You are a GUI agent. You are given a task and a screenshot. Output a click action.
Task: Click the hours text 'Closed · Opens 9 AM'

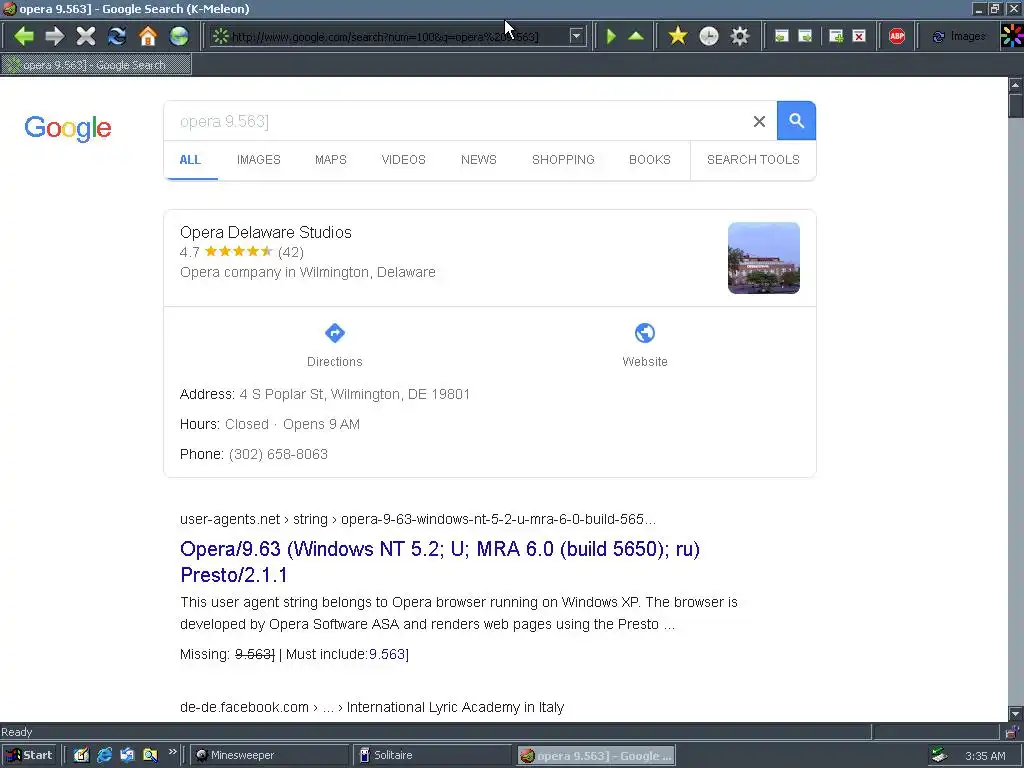coord(293,424)
